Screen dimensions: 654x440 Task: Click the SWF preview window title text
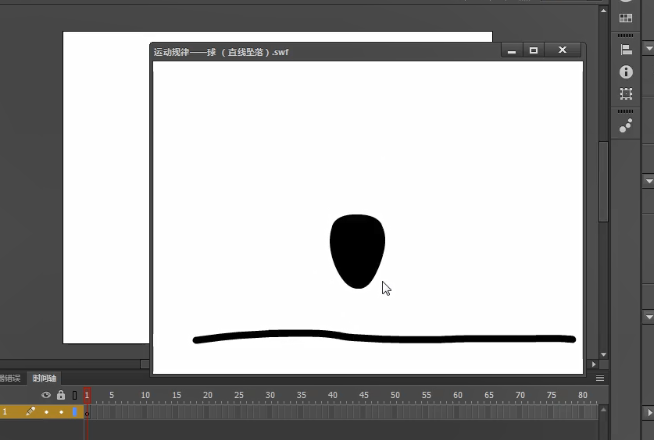click(221, 52)
